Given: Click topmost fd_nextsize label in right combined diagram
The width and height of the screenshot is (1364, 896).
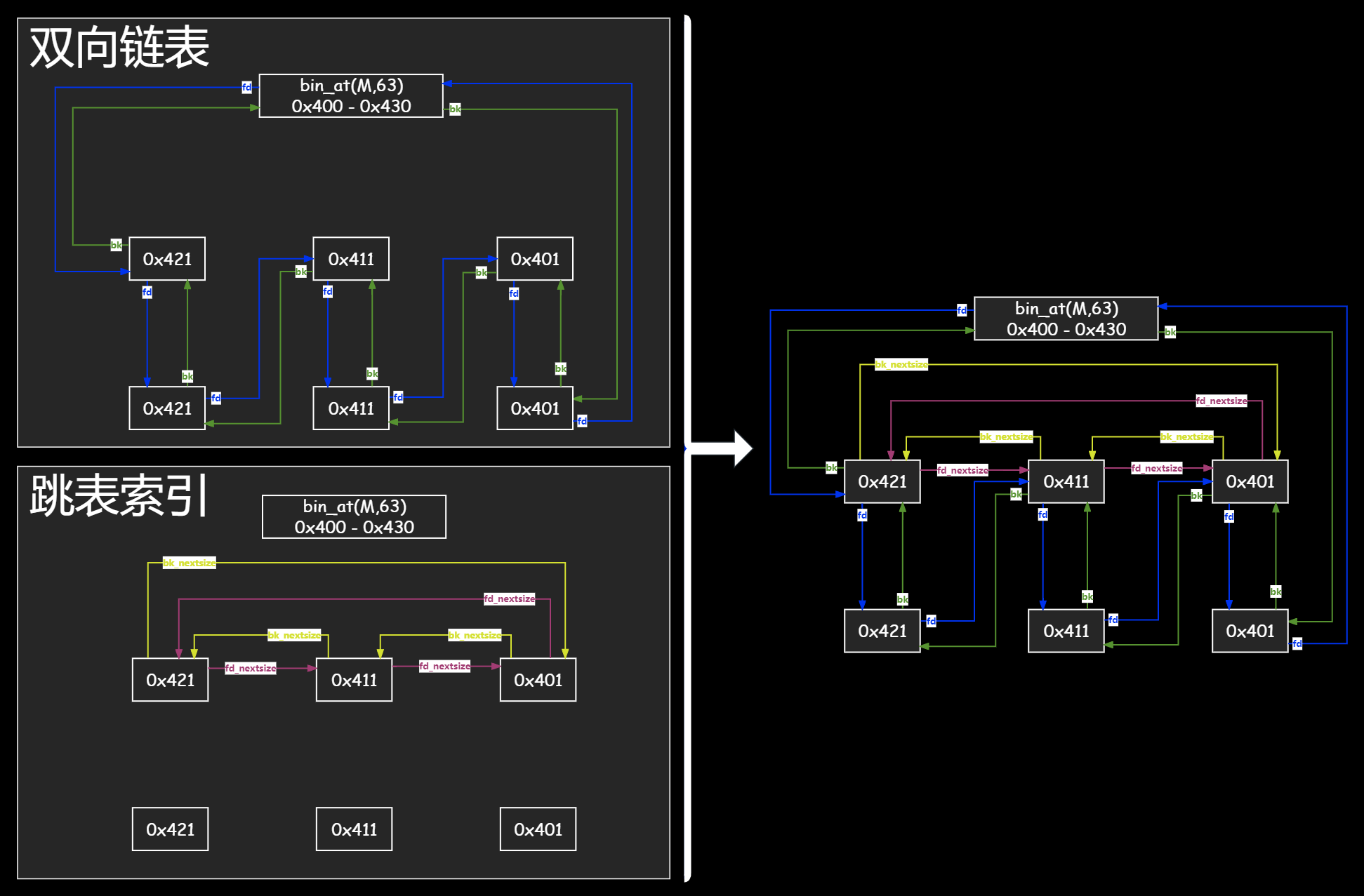Looking at the screenshot, I should point(1221,401).
